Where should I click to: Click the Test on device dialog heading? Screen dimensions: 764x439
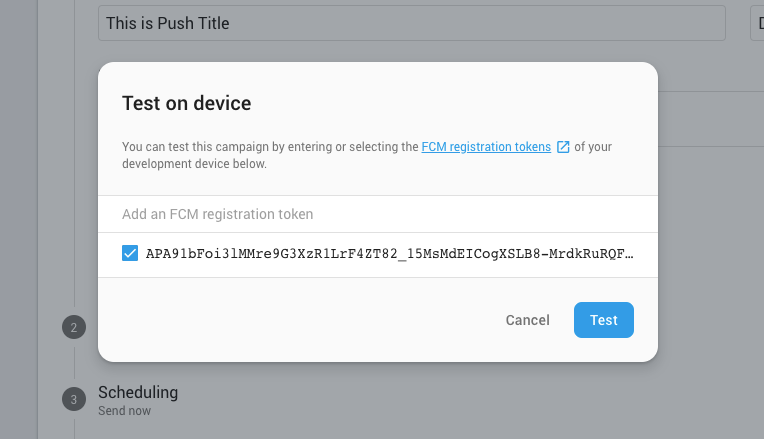[x=187, y=103]
